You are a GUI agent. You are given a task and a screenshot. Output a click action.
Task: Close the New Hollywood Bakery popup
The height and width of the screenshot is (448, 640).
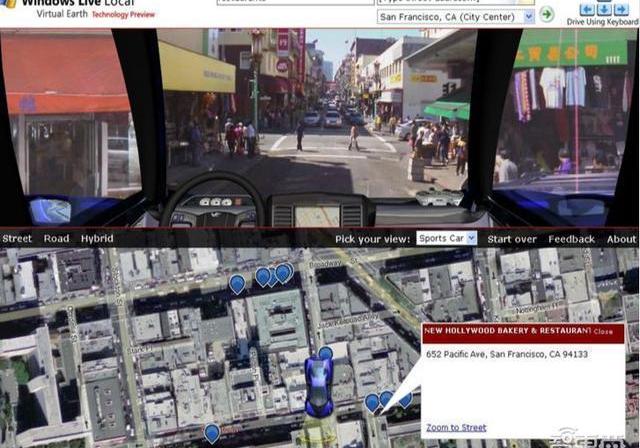coord(603,331)
